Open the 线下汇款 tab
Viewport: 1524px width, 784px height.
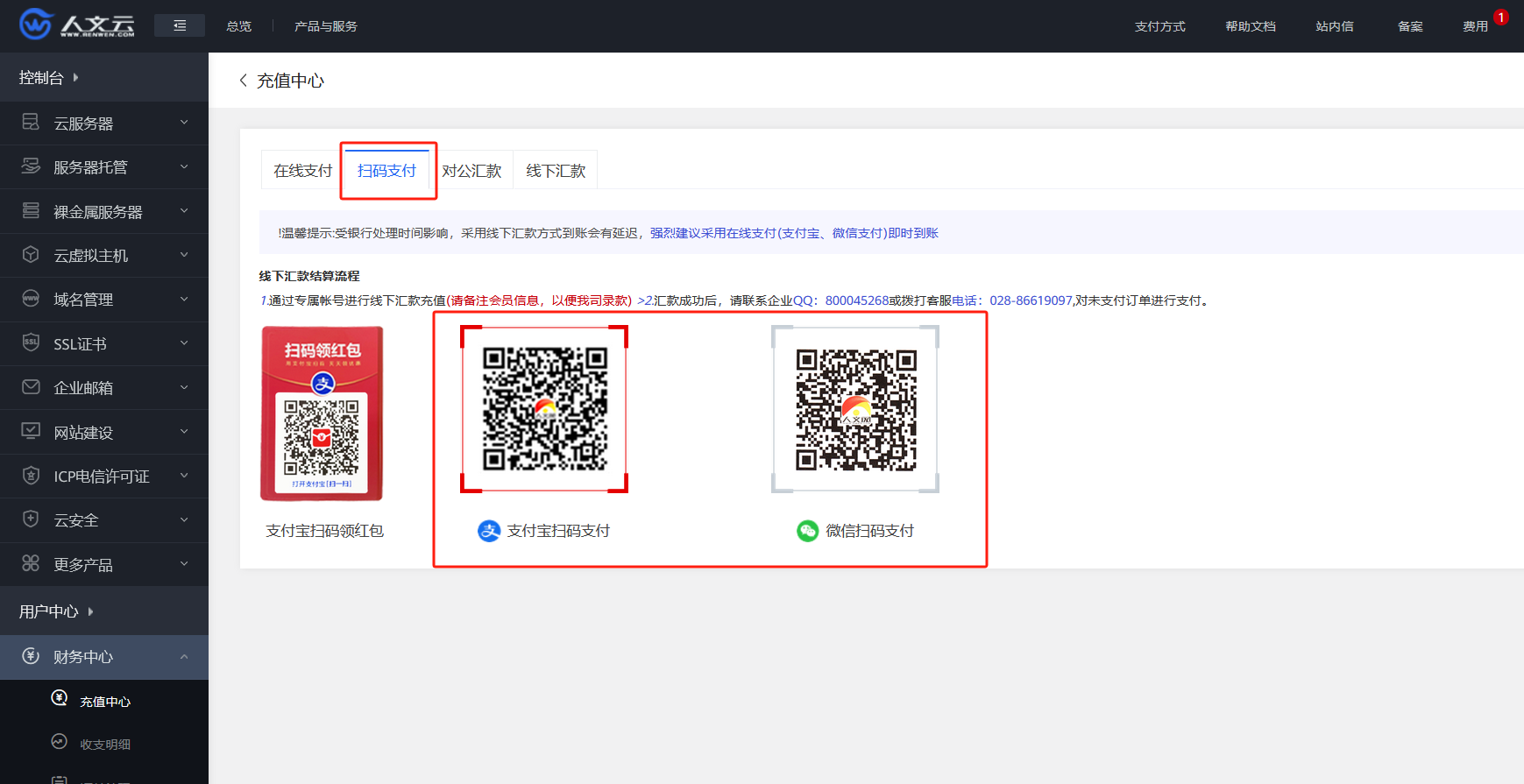[556, 170]
